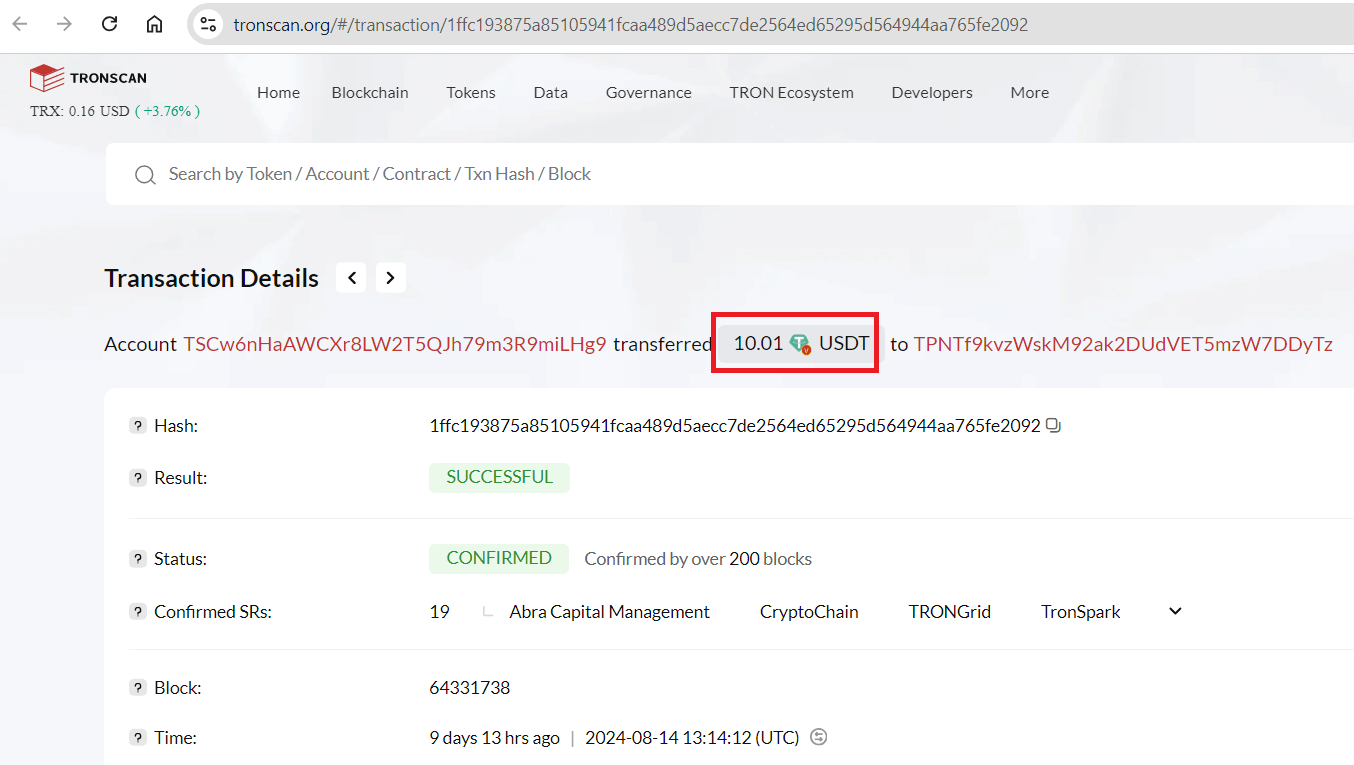
Task: Click the CryptoChain representative
Action: tap(809, 612)
